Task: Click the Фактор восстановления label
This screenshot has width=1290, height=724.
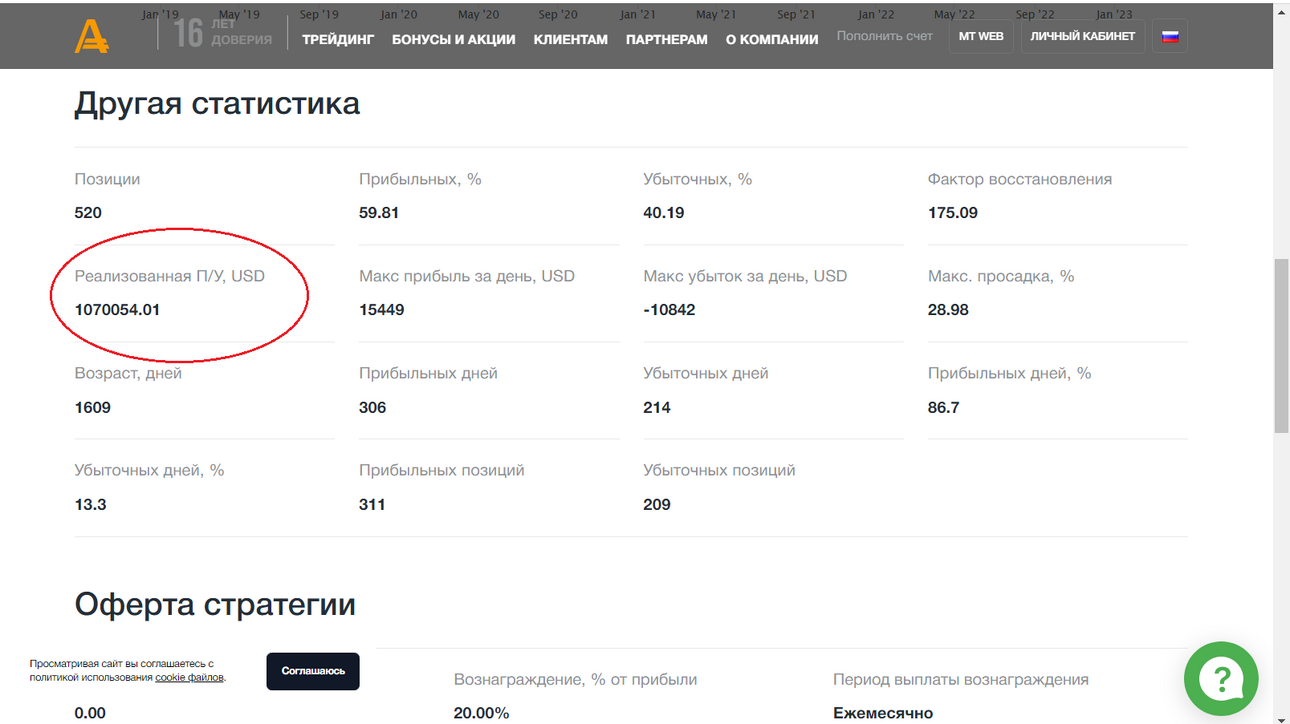Action: click(1020, 179)
